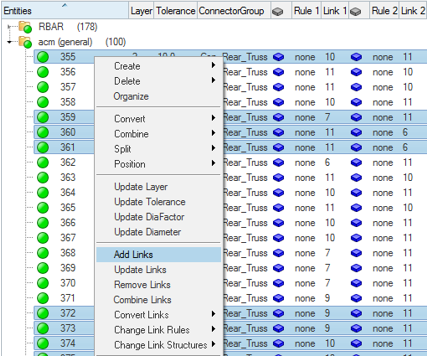Click blue Link 2 component icon in row 363
This screenshot has width=429, height=360.
point(356,178)
